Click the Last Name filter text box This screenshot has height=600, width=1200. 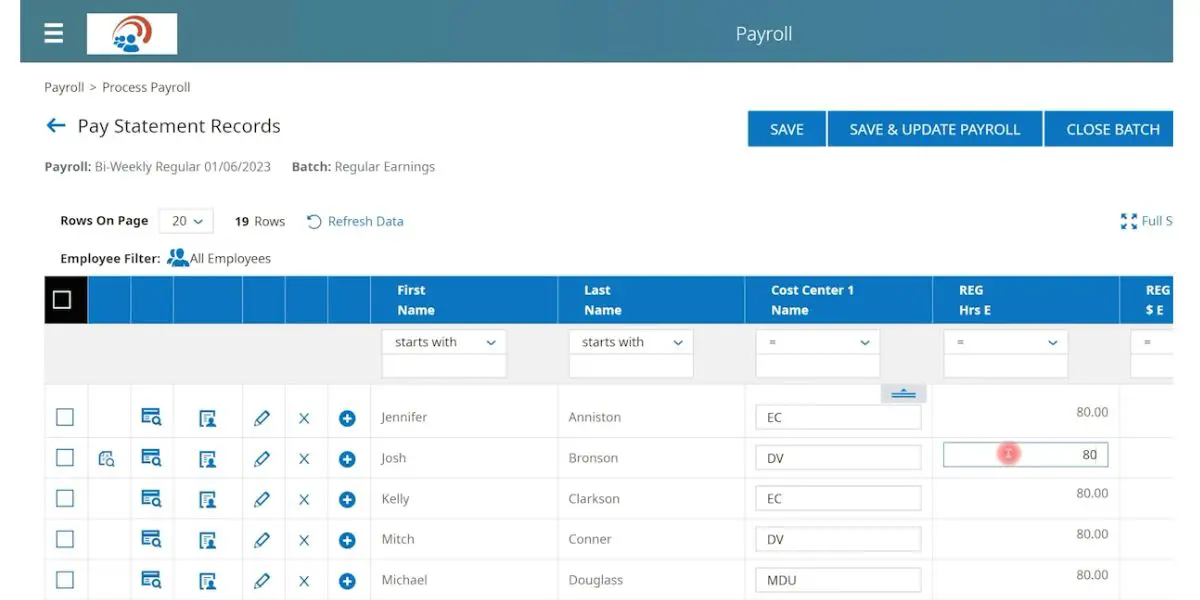[631, 367]
